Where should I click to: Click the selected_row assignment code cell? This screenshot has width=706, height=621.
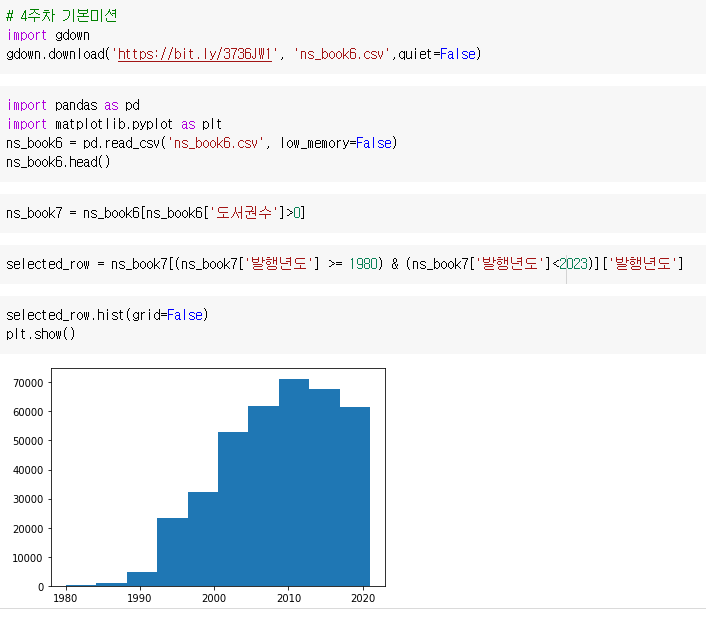tap(353, 264)
